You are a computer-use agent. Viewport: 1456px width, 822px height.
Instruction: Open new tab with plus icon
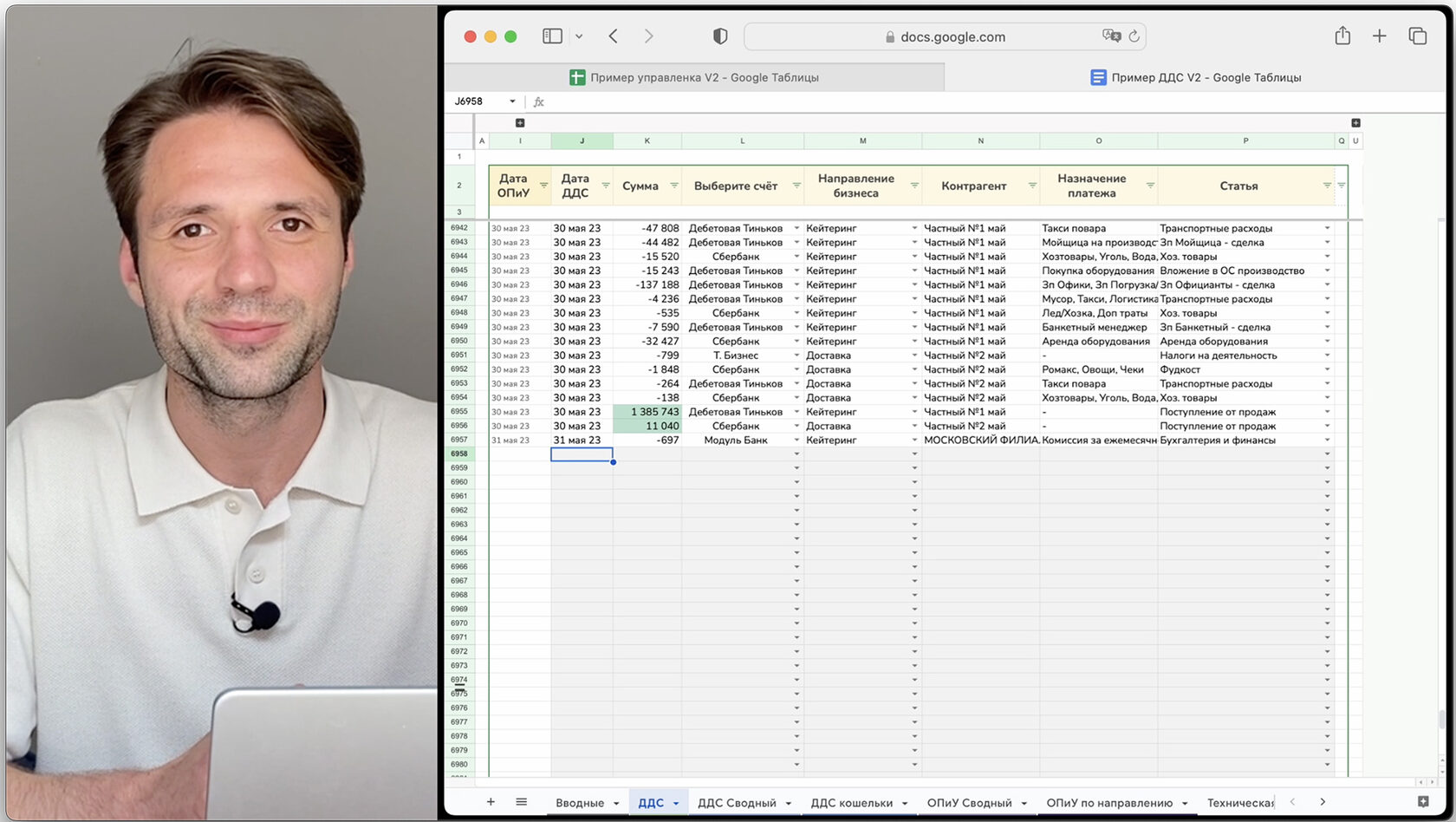coord(1379,36)
